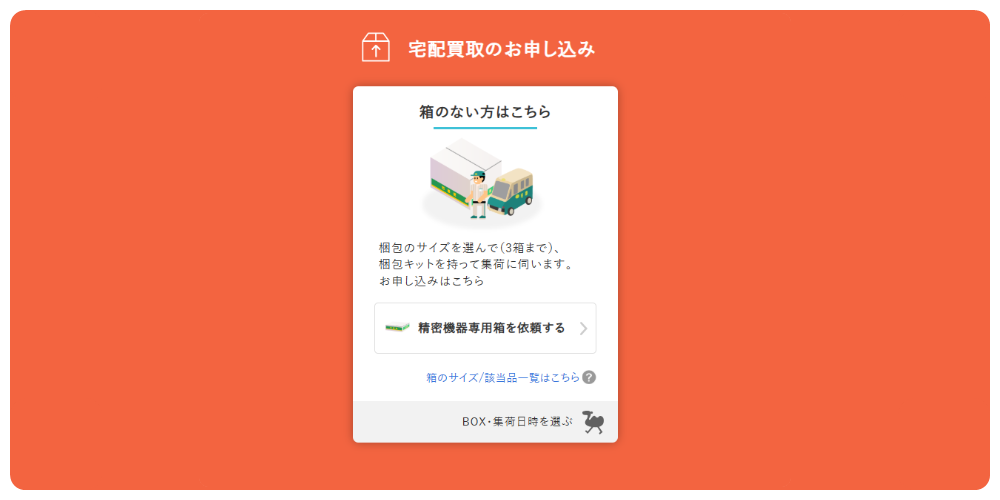Select the 精密機器専用箱を依頼する button
This screenshot has height=500, width=1000.
coord(485,328)
